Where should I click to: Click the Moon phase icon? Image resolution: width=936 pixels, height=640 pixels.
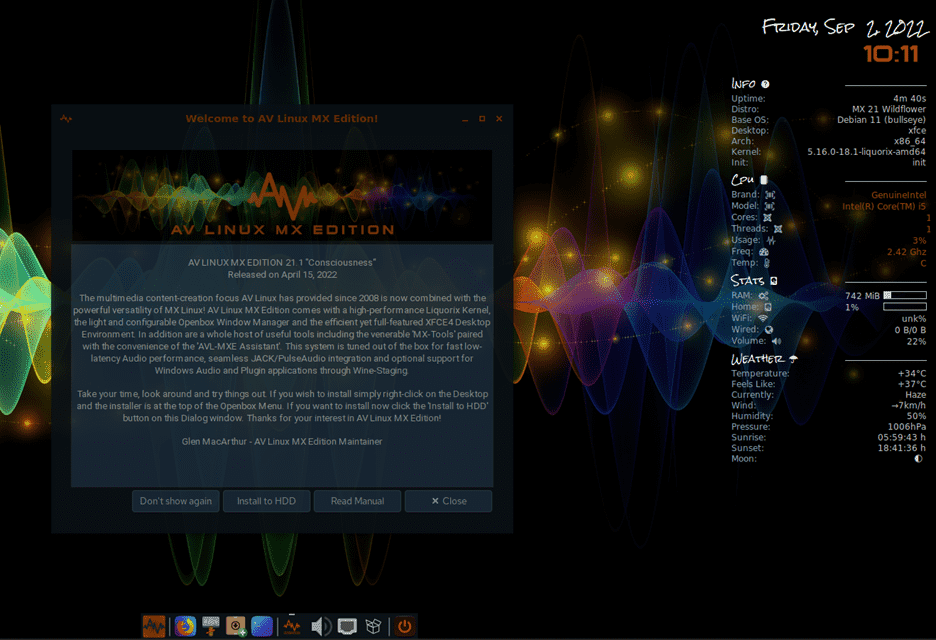click(918, 459)
